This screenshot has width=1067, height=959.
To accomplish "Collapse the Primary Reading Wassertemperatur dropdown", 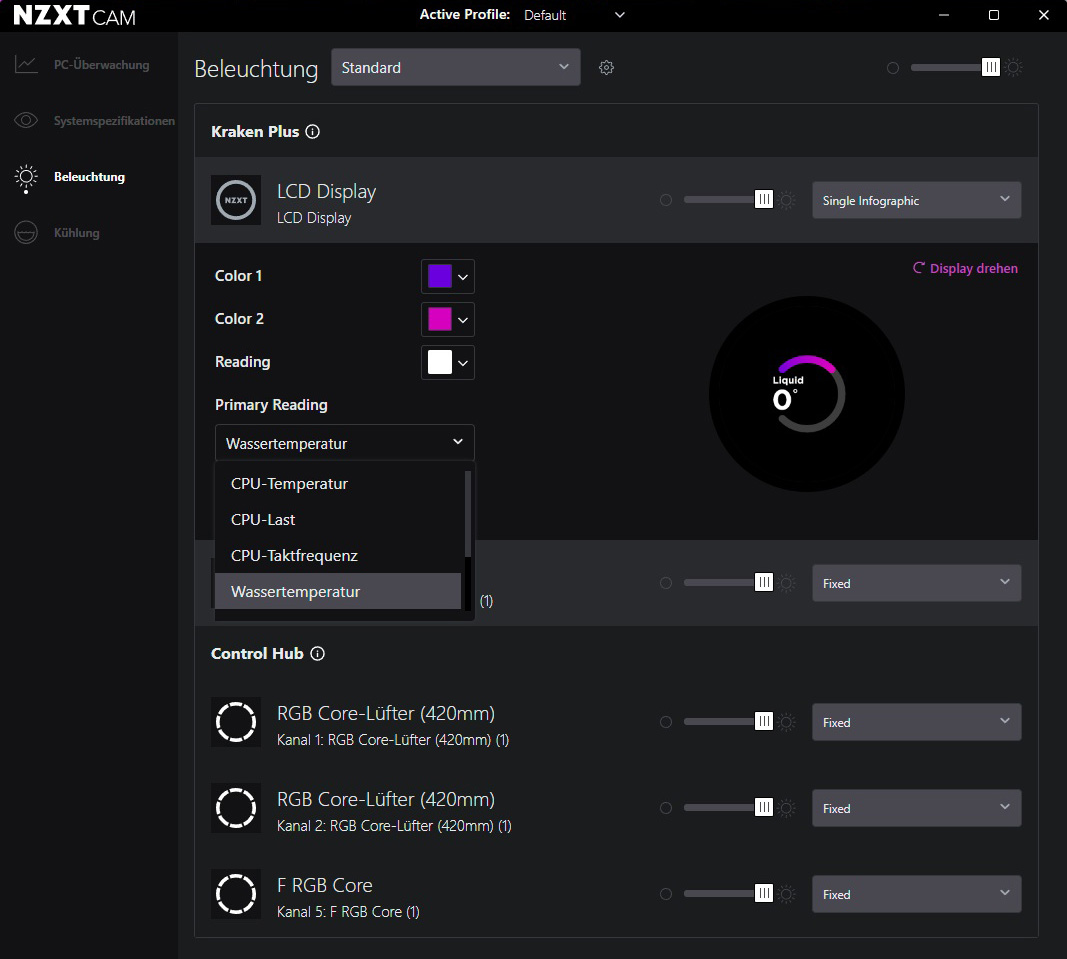I will tap(344, 443).
